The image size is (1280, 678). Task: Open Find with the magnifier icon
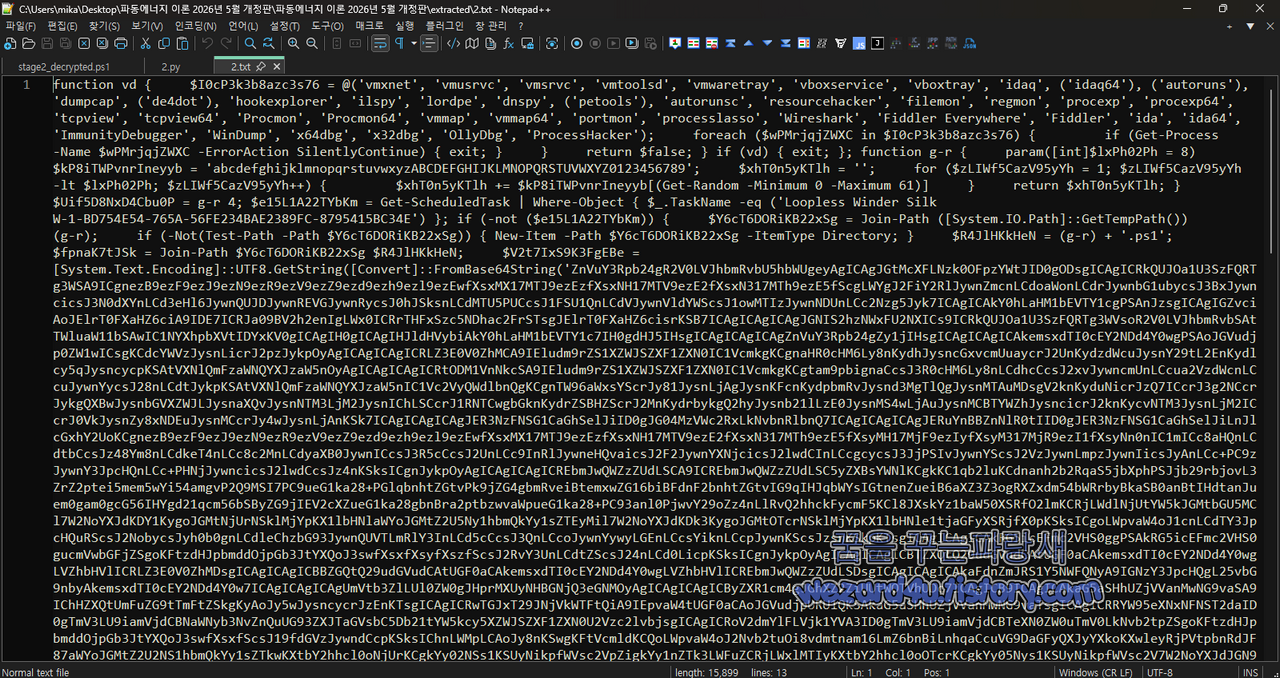point(250,43)
